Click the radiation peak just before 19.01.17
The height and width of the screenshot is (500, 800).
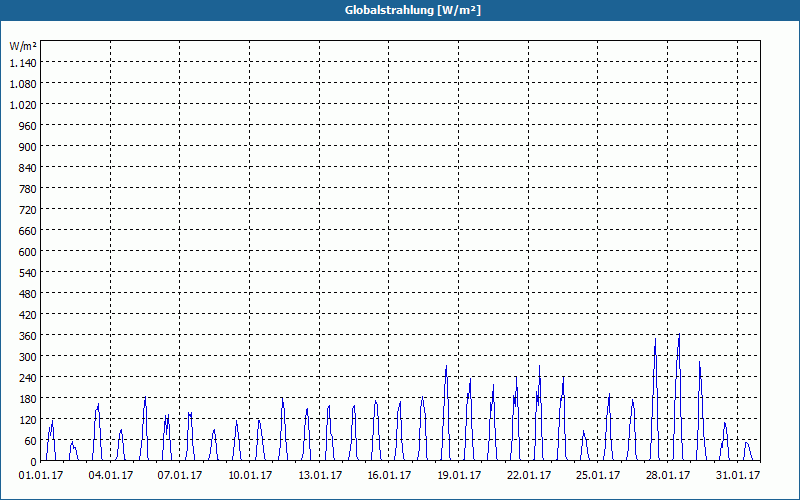[x=446, y=366]
